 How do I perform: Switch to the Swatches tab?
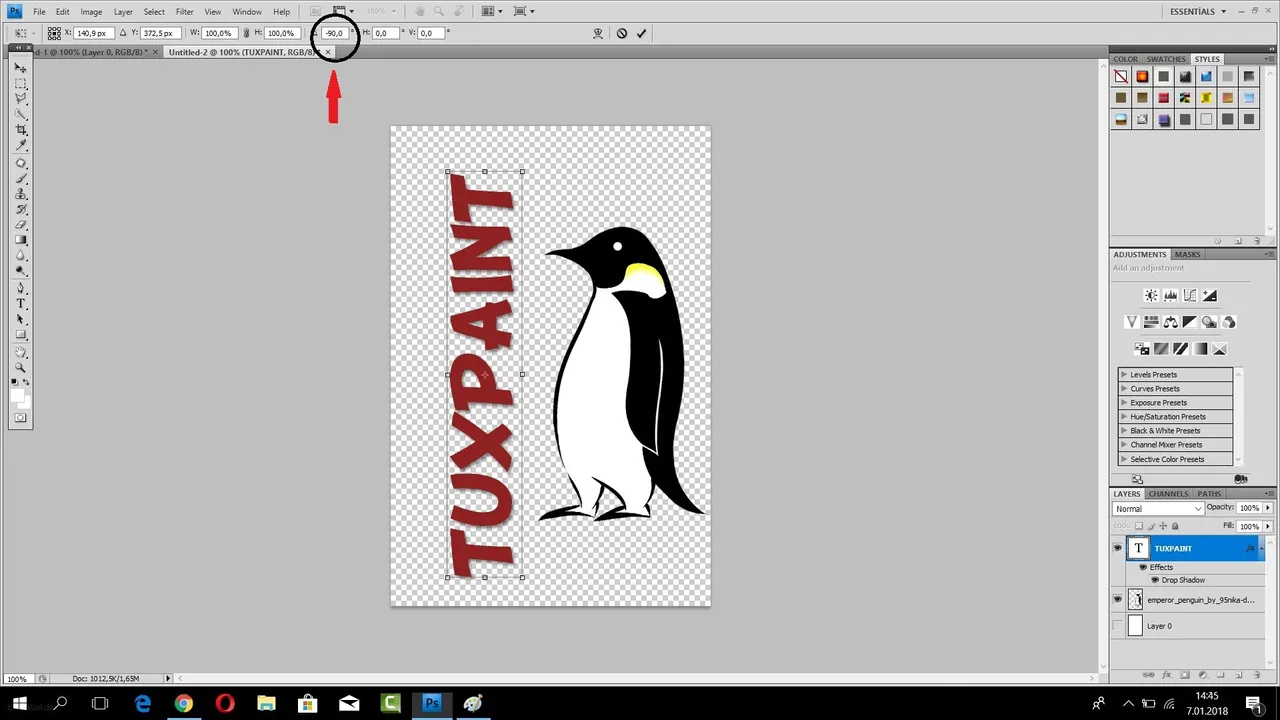click(1166, 59)
